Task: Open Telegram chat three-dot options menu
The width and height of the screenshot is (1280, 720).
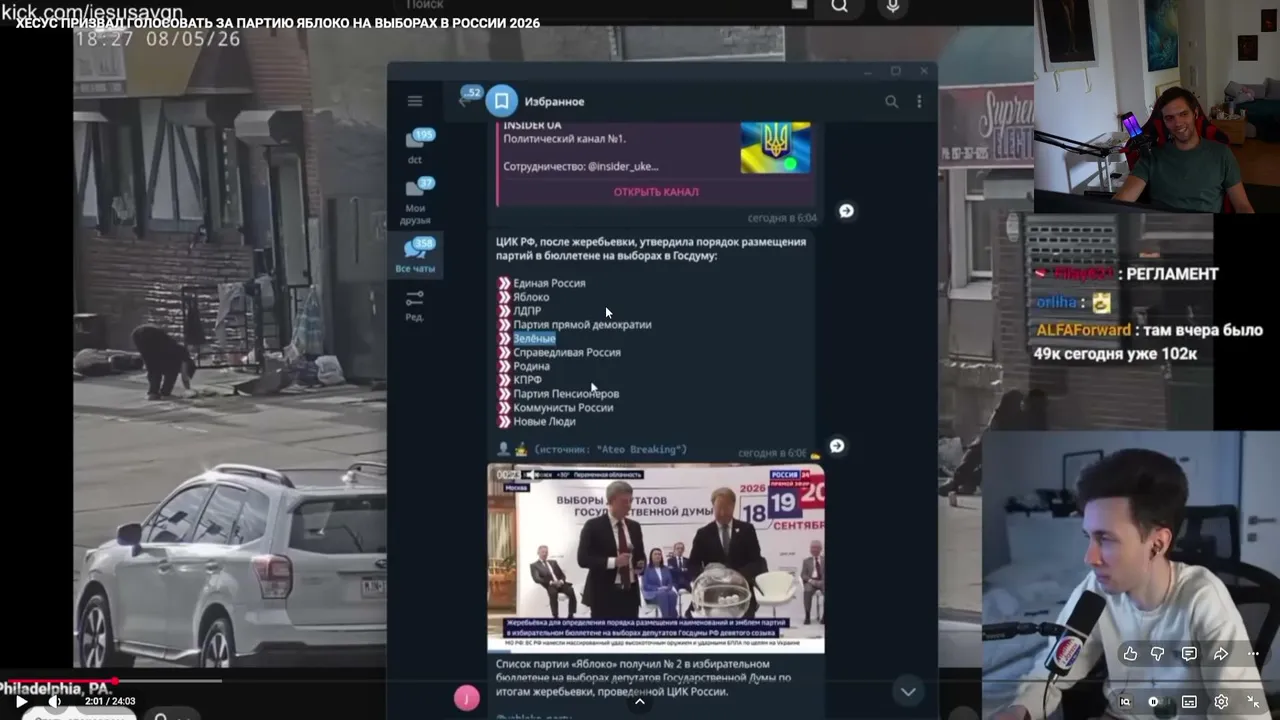Action: tap(919, 101)
